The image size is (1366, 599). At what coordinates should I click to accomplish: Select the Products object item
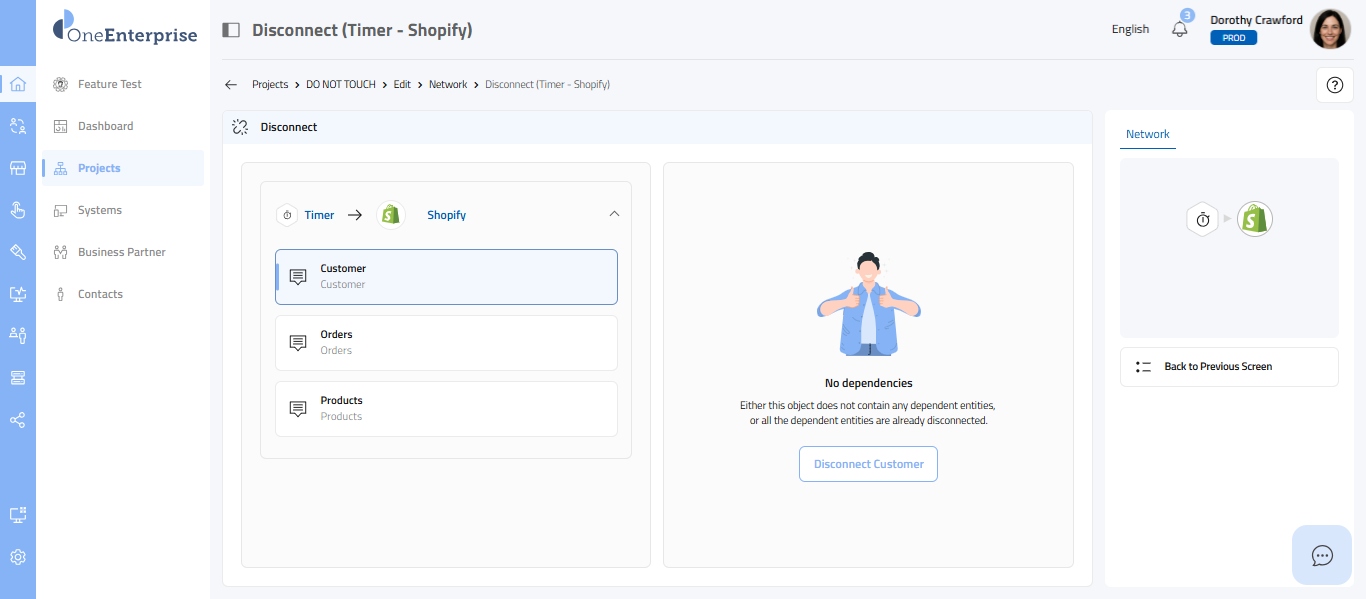point(446,409)
